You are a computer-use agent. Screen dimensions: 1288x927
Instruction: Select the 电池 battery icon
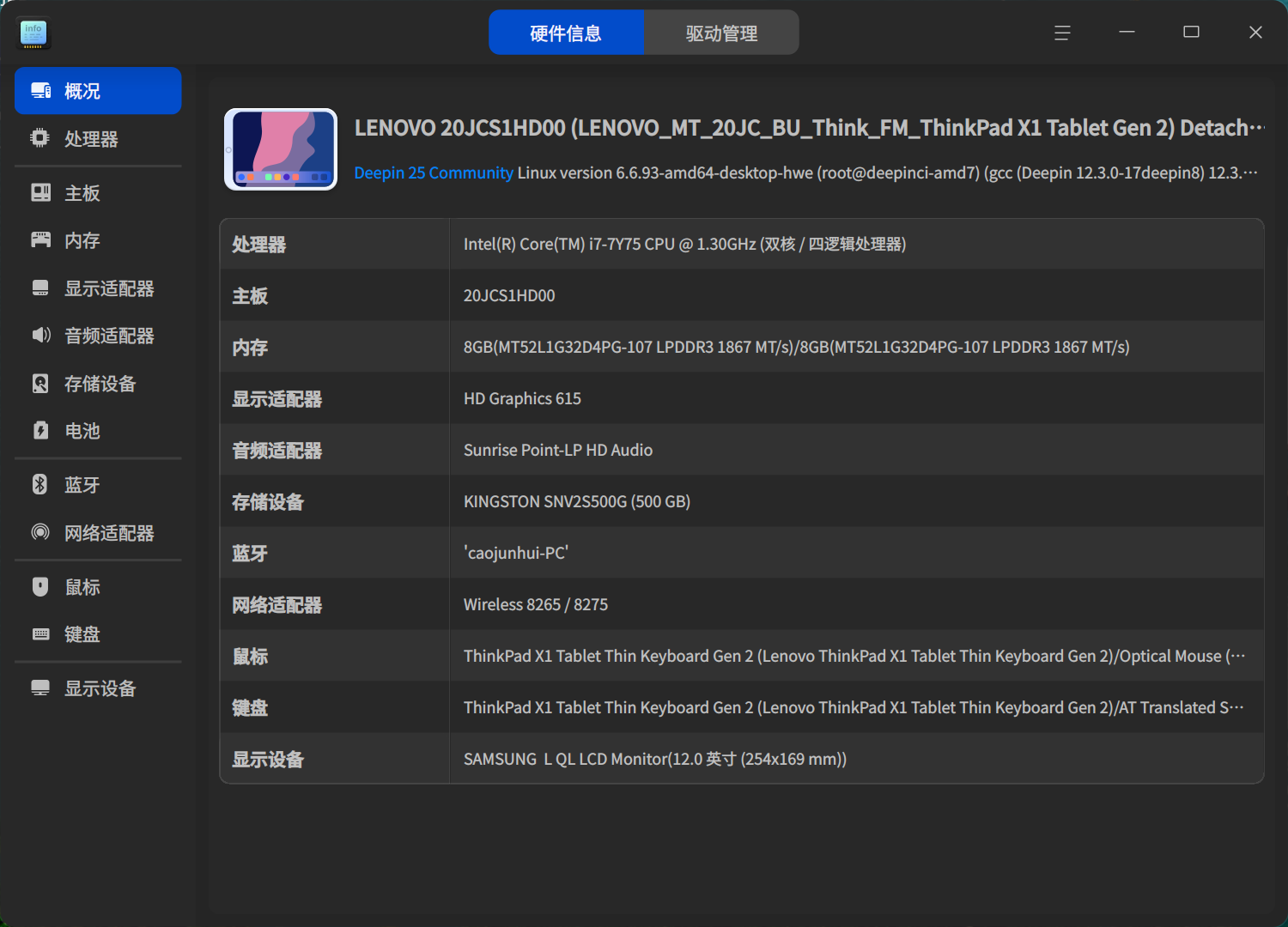(x=40, y=430)
